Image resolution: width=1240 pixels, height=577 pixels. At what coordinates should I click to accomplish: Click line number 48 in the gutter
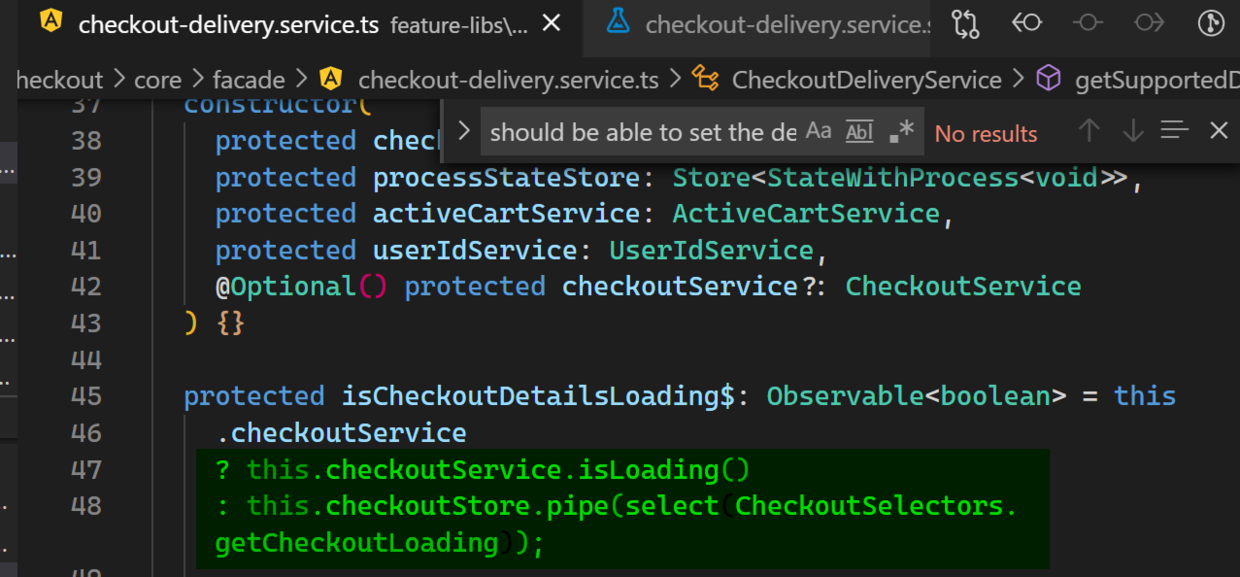(x=86, y=506)
